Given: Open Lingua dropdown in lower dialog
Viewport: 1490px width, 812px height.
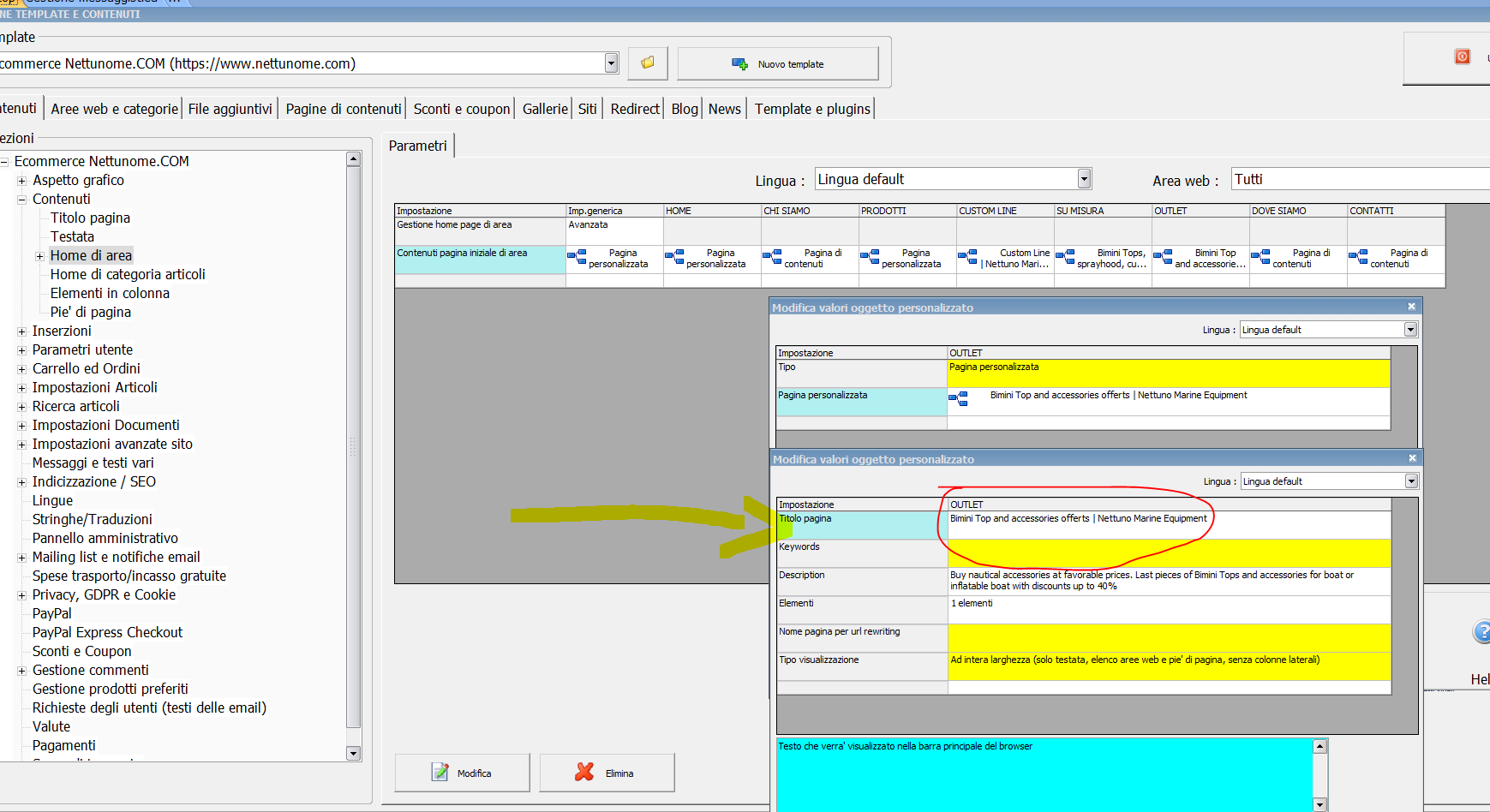Looking at the screenshot, I should click(x=1411, y=481).
